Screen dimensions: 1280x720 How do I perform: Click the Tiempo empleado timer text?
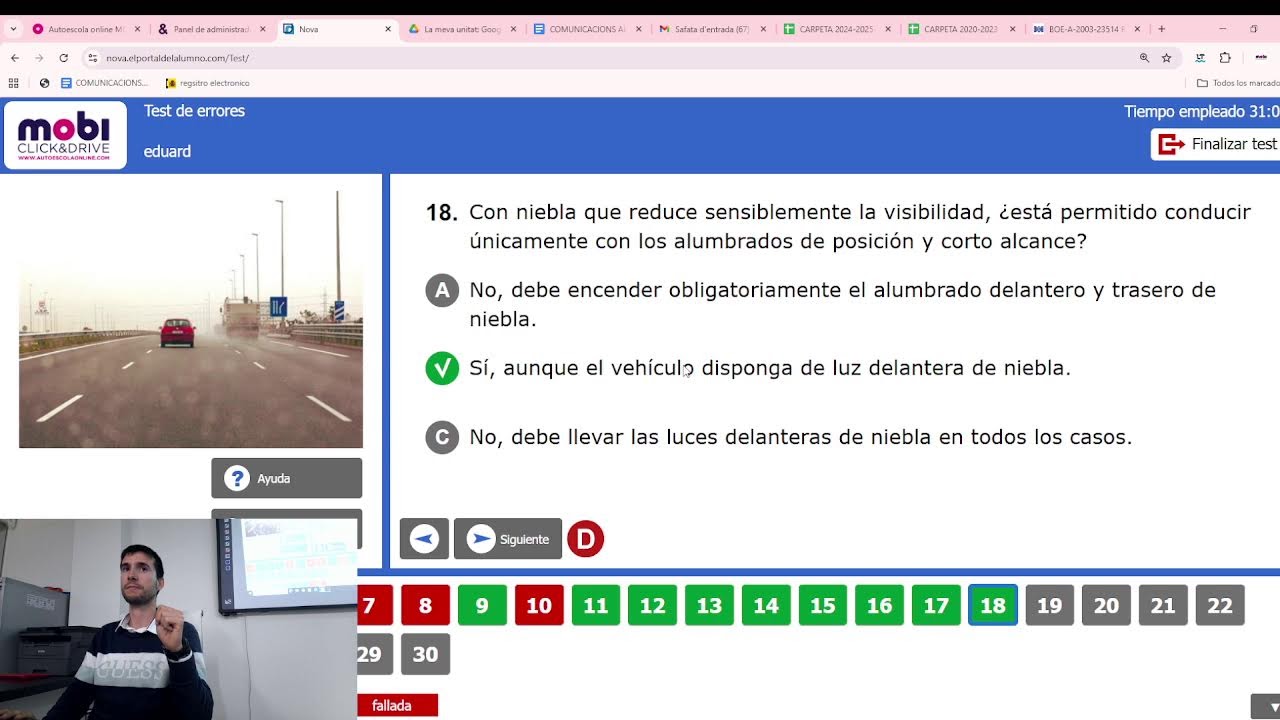pos(1201,112)
